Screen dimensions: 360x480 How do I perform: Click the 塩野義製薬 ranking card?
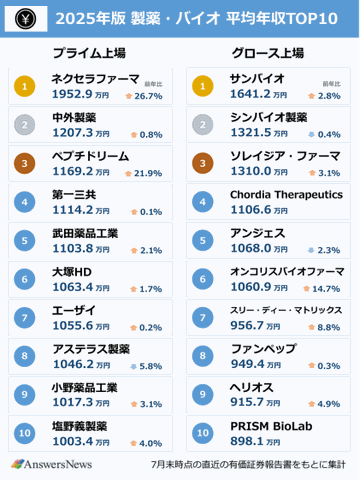pyautogui.click(x=90, y=433)
